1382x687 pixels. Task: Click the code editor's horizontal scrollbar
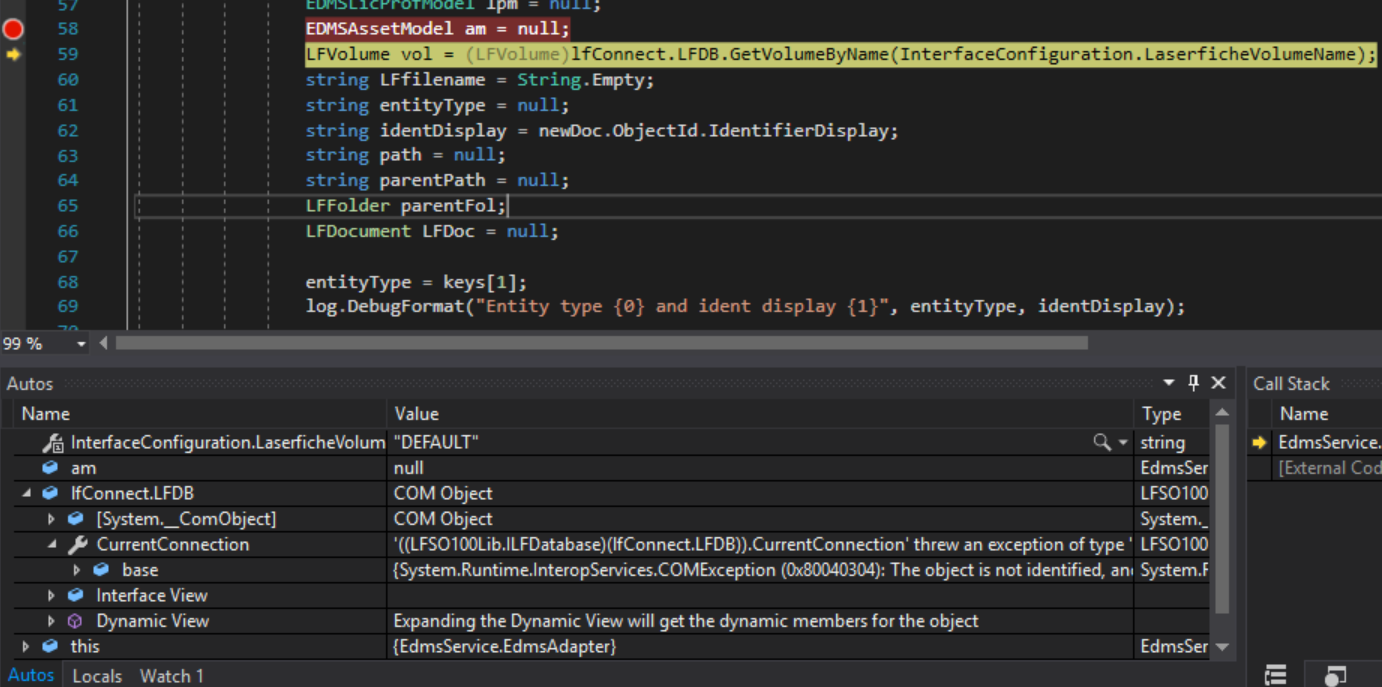click(x=600, y=343)
